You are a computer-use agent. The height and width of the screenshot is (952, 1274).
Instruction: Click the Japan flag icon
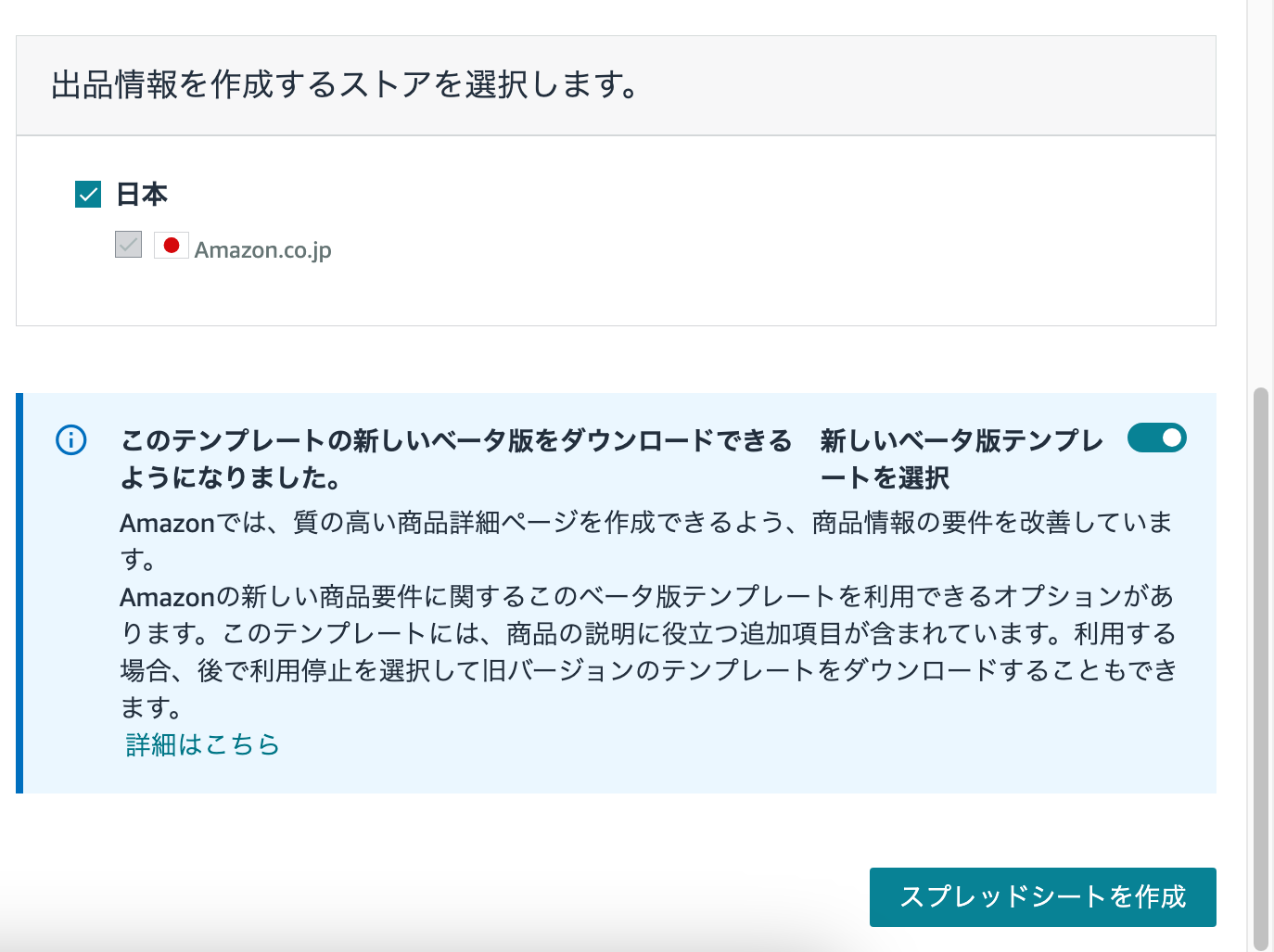point(171,246)
